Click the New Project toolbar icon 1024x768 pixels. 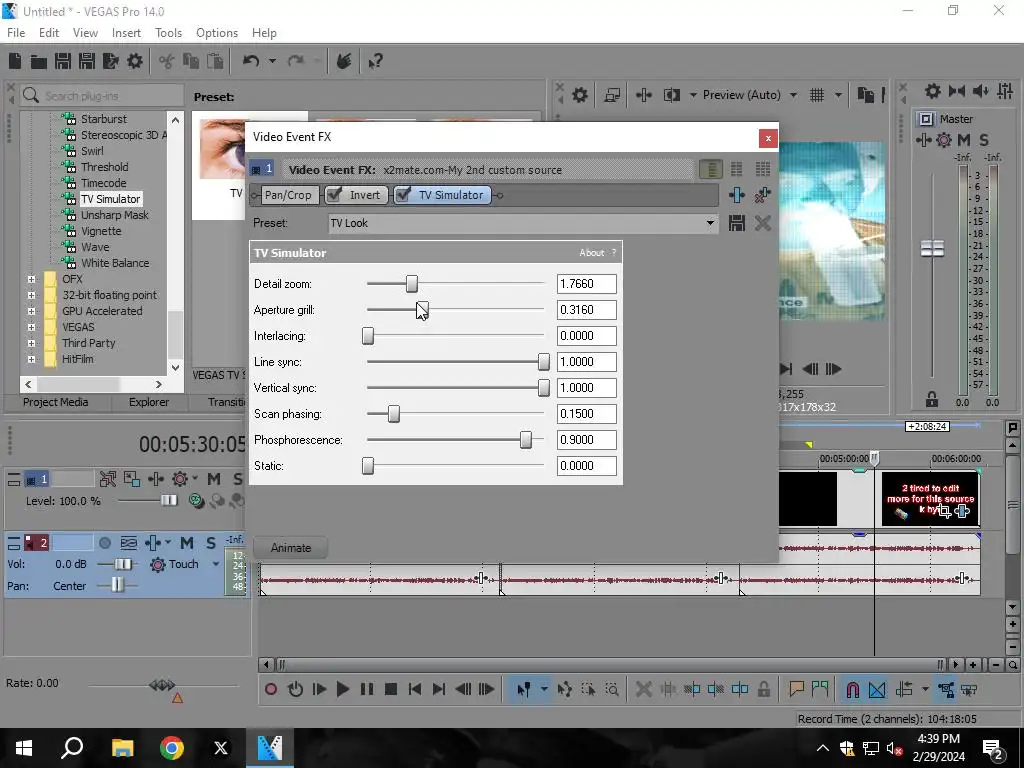(x=15, y=61)
